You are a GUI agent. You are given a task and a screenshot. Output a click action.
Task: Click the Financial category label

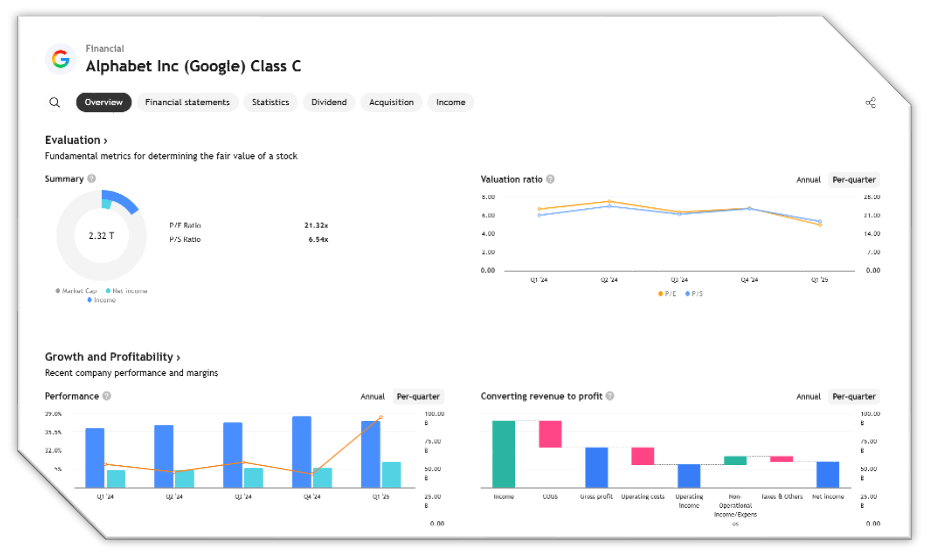[105, 49]
